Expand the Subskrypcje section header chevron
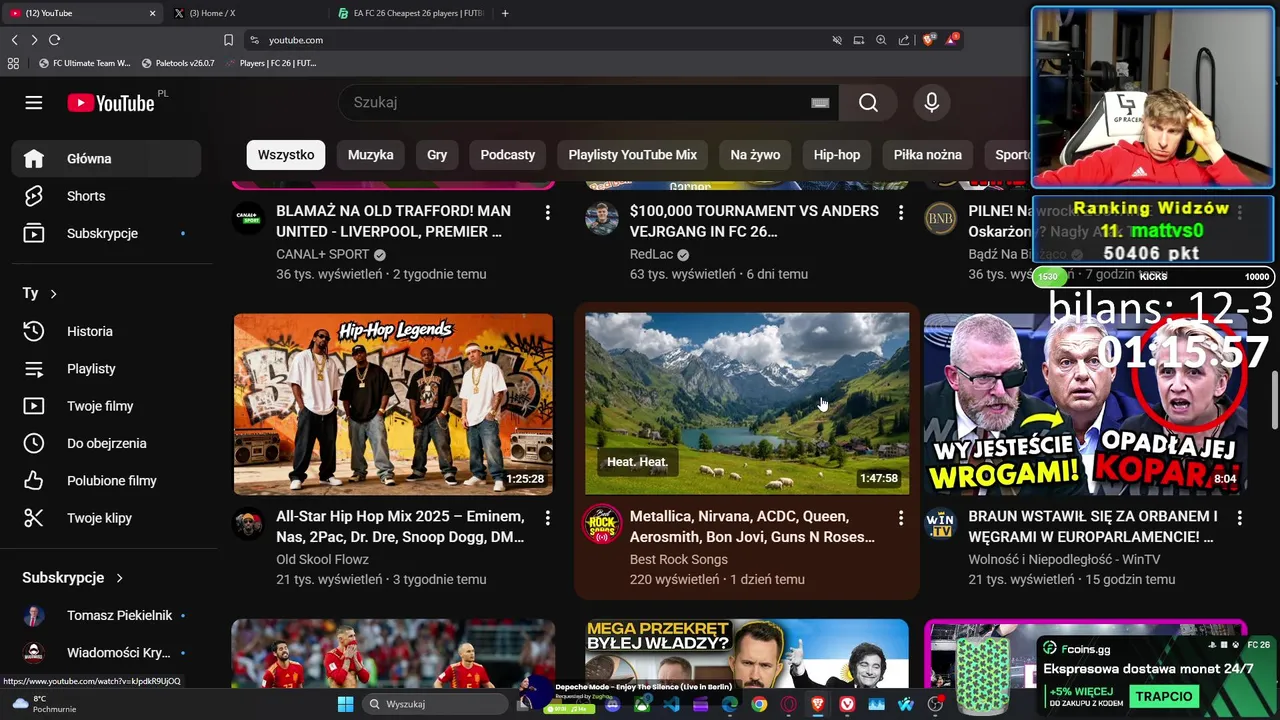 119,578
